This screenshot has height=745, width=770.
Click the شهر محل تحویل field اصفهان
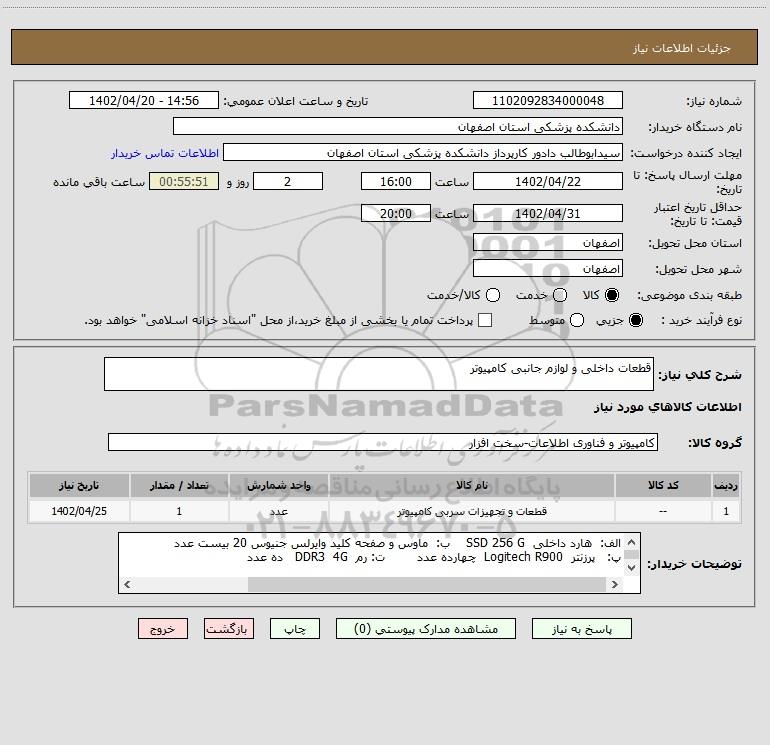pos(548,269)
